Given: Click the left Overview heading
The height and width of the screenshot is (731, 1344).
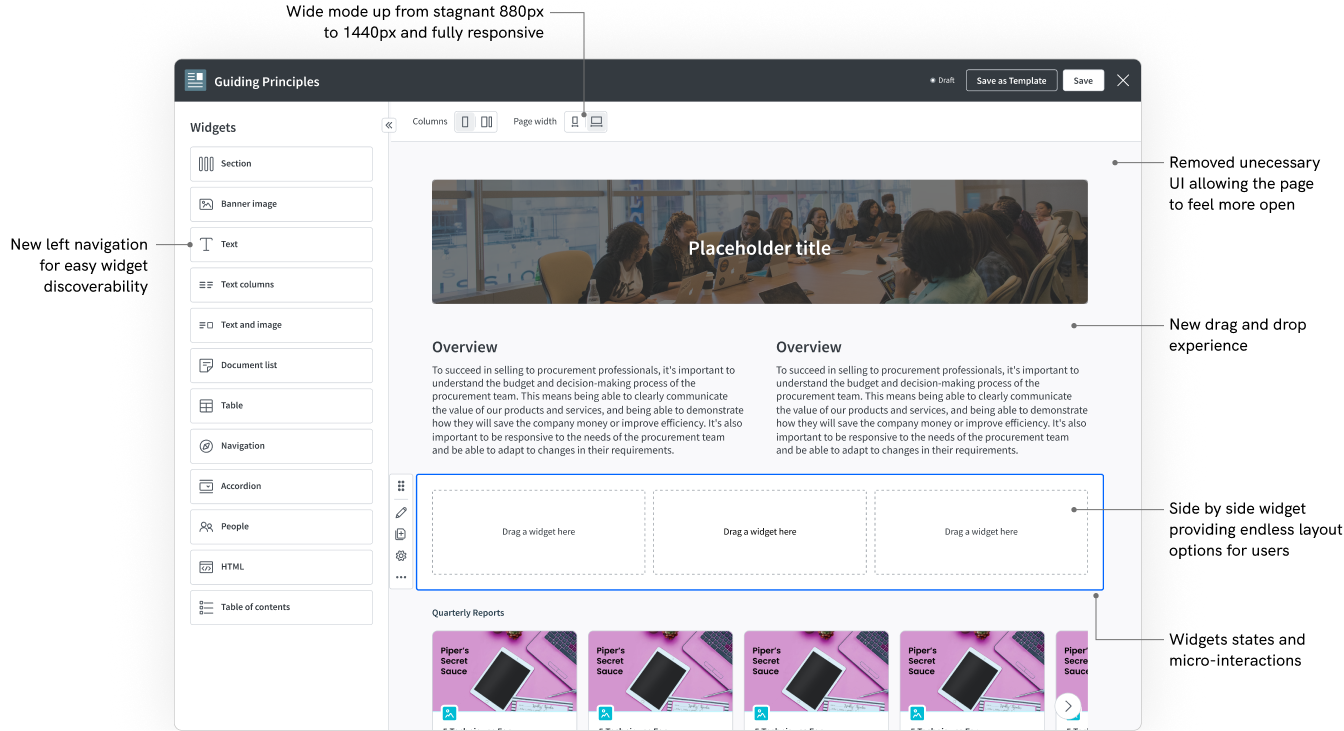Looking at the screenshot, I should tap(464, 347).
